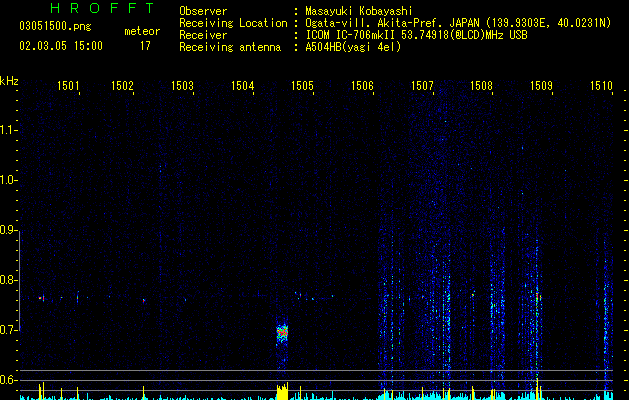Viewport: 629px width, 400px height.
Task: Click the 0.9 frequency axis label
Action: [x=7, y=230]
